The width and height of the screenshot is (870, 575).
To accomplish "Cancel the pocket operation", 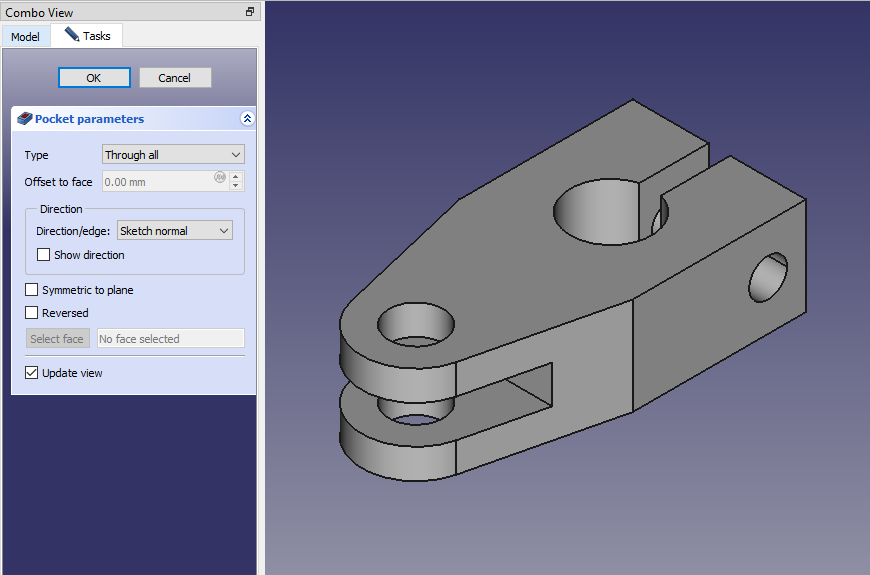I will coord(174,78).
